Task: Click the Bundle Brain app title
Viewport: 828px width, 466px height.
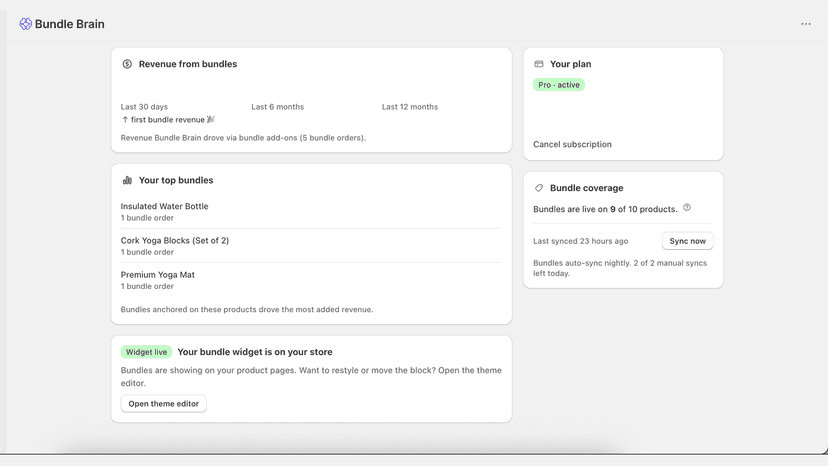Action: click(70, 24)
